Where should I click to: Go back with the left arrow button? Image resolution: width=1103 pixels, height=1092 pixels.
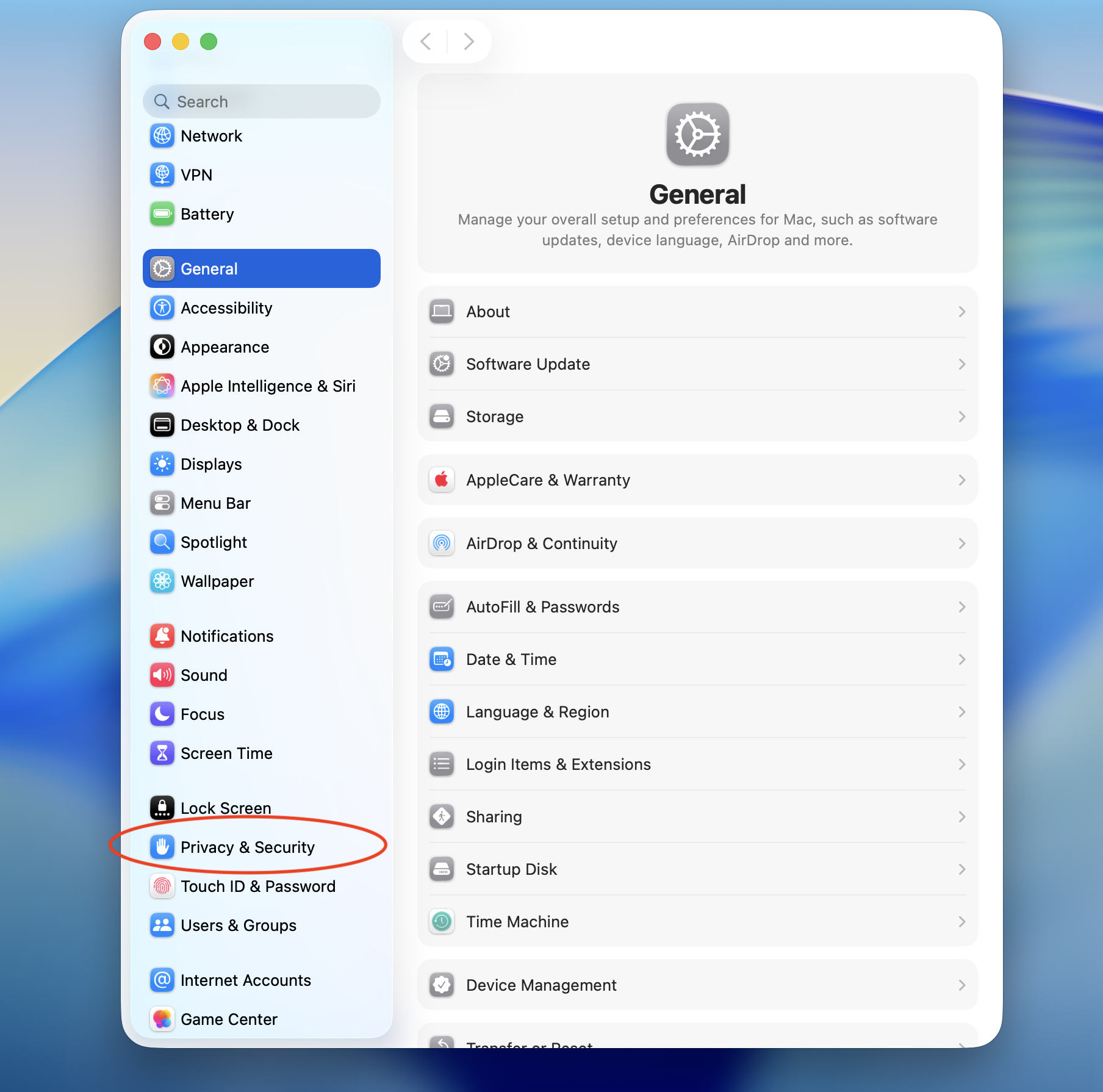click(x=426, y=41)
